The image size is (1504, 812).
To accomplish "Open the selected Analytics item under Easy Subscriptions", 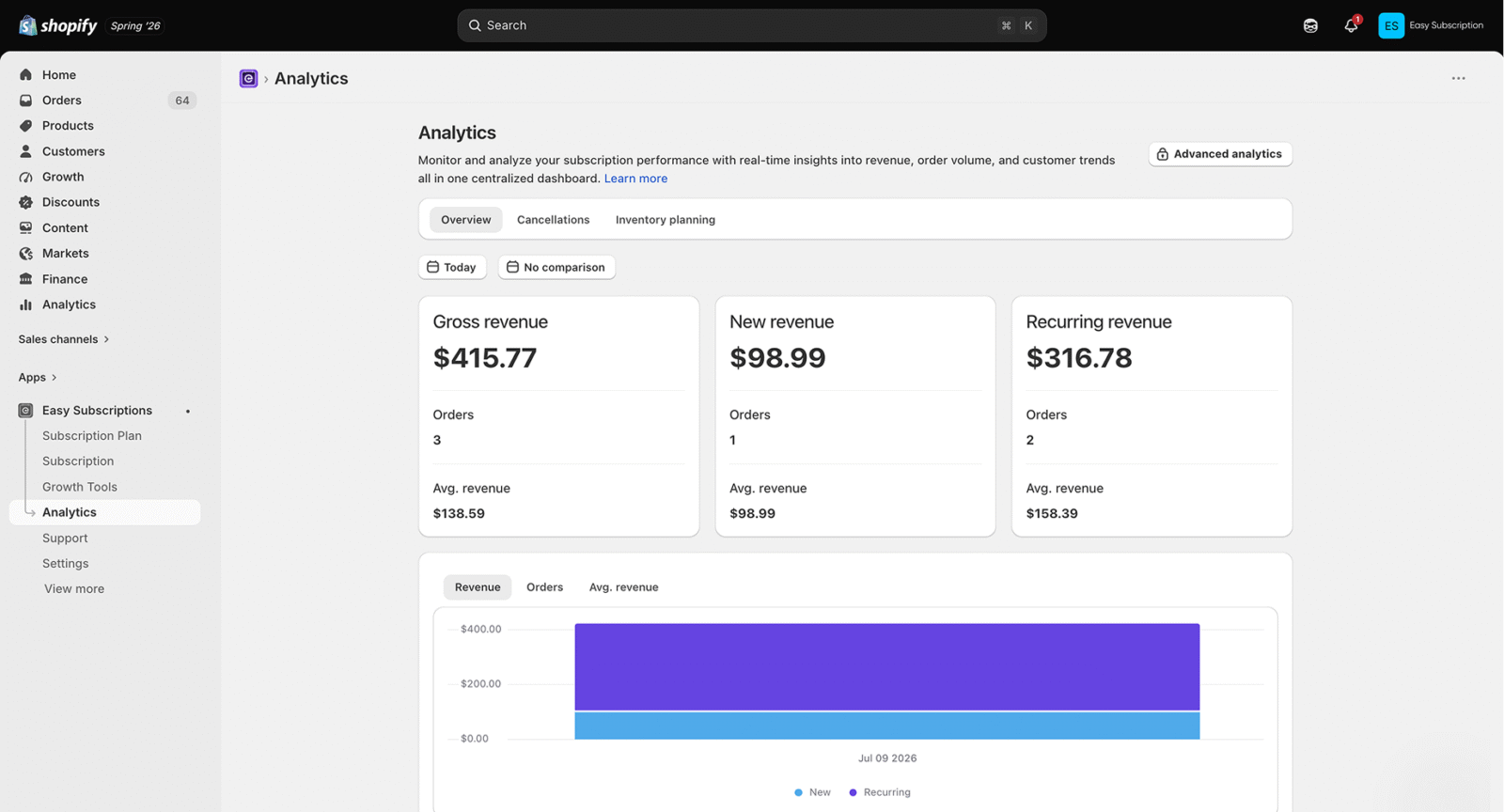I will 104,512.
